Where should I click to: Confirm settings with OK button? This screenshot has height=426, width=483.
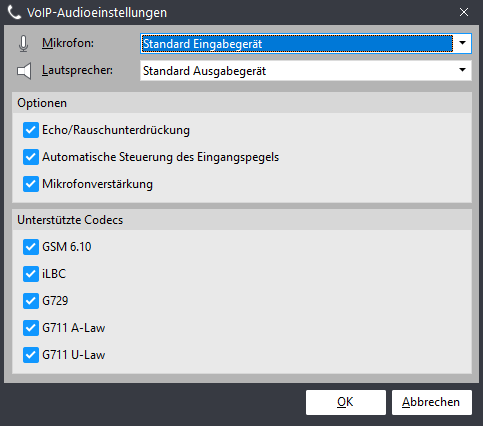(346, 402)
